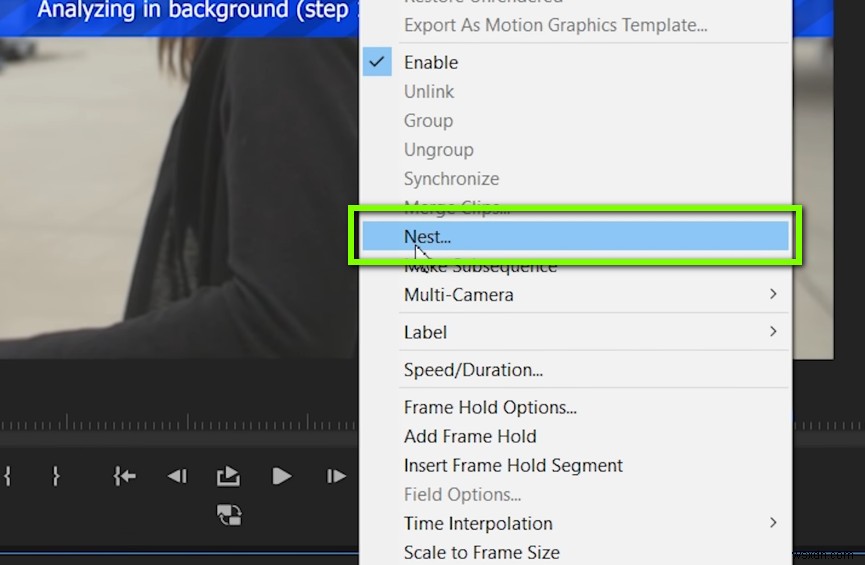Viewport: 865px width, 565px height.
Task: Step back one frame
Action: [178, 476]
